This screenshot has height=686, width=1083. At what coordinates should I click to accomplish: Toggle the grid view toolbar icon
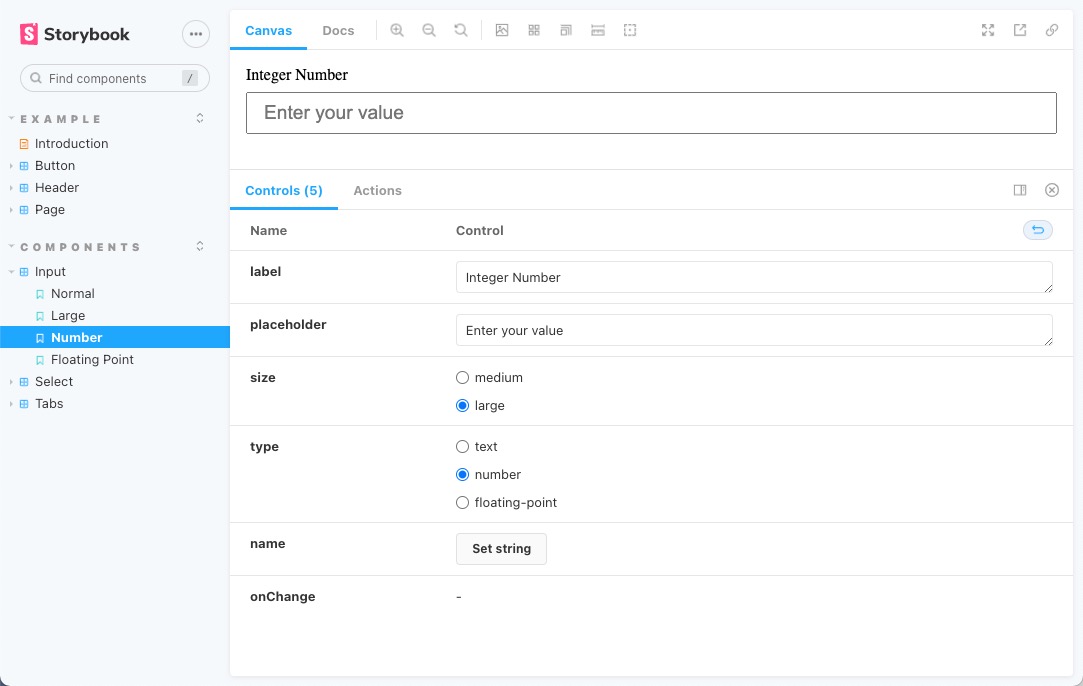tap(534, 30)
